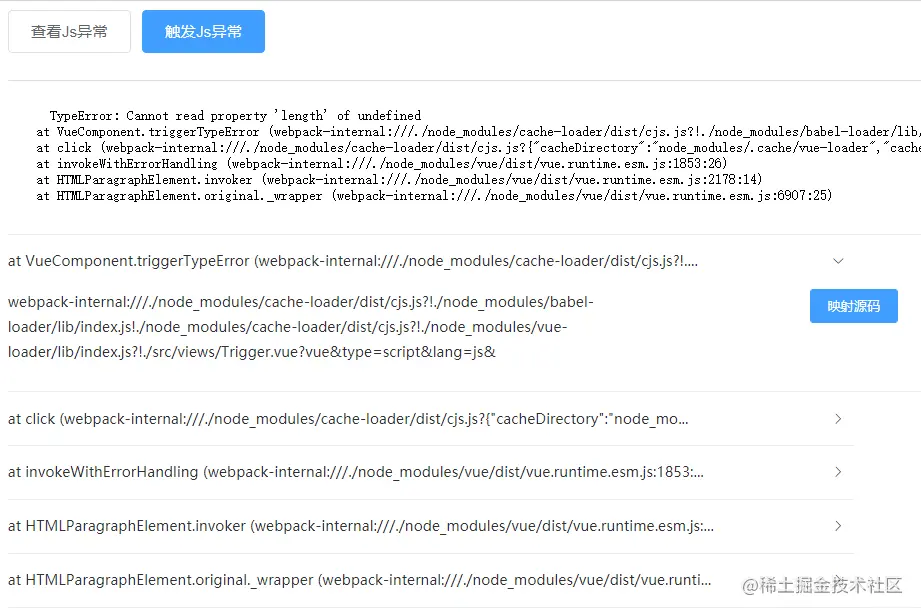Select the vue.runtime.esm.js:1853:26 stack trace line
Image resolution: width=921 pixels, height=614 pixels.
[x=381, y=164]
